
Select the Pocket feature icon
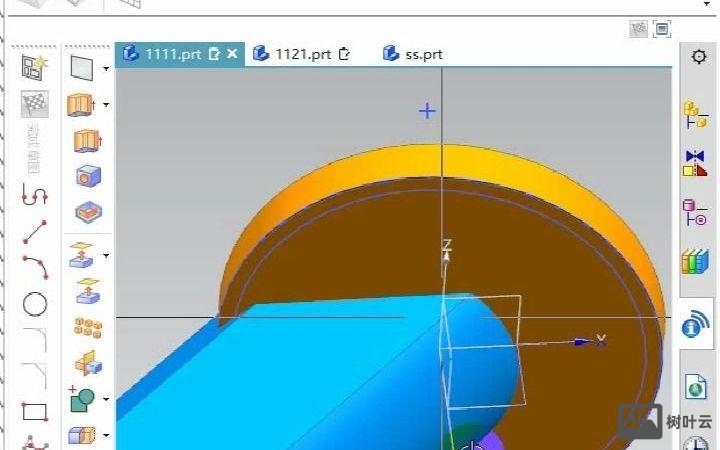tap(88, 212)
